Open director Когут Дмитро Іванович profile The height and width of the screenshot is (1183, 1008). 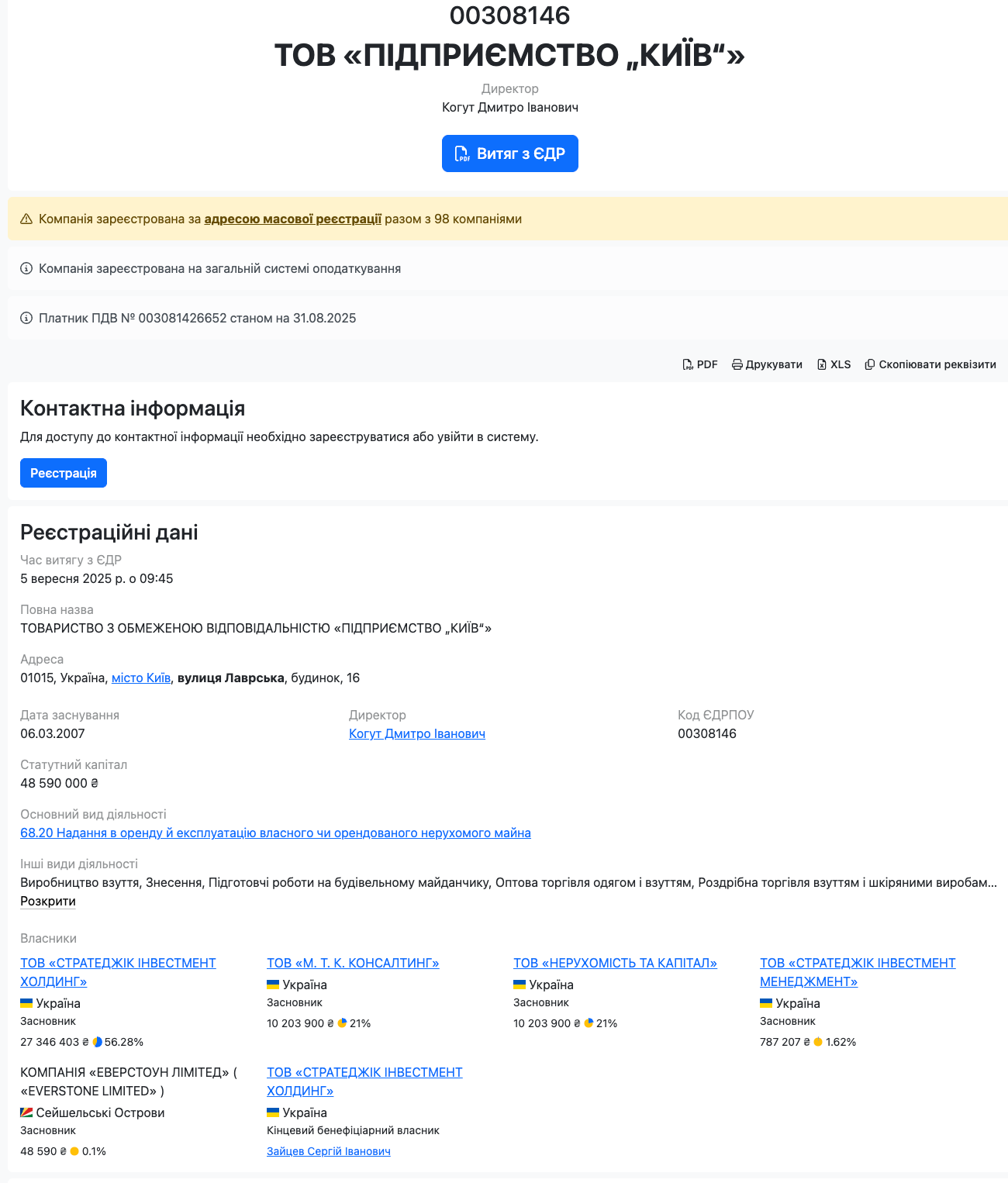point(417,733)
